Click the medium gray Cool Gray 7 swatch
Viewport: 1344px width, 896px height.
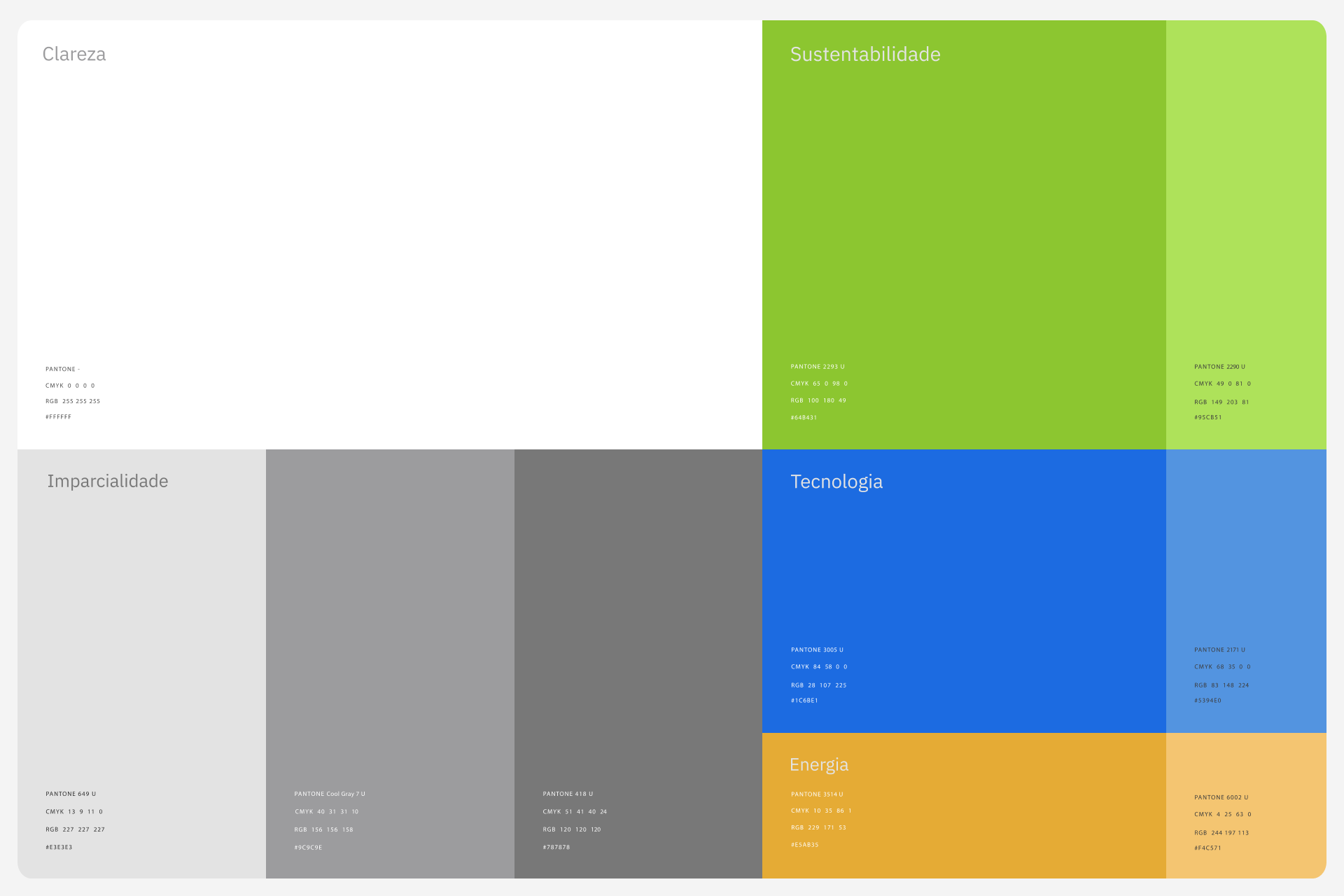click(x=390, y=630)
